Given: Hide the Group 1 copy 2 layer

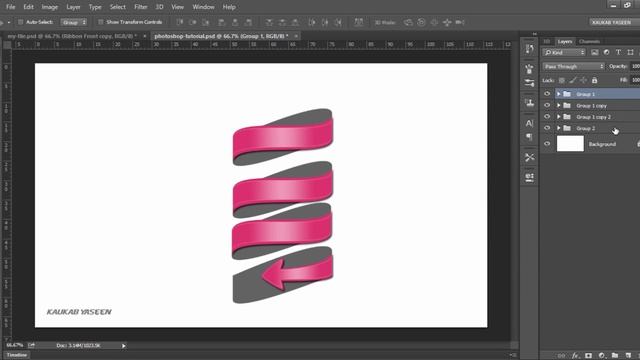Looking at the screenshot, I should (x=547, y=117).
